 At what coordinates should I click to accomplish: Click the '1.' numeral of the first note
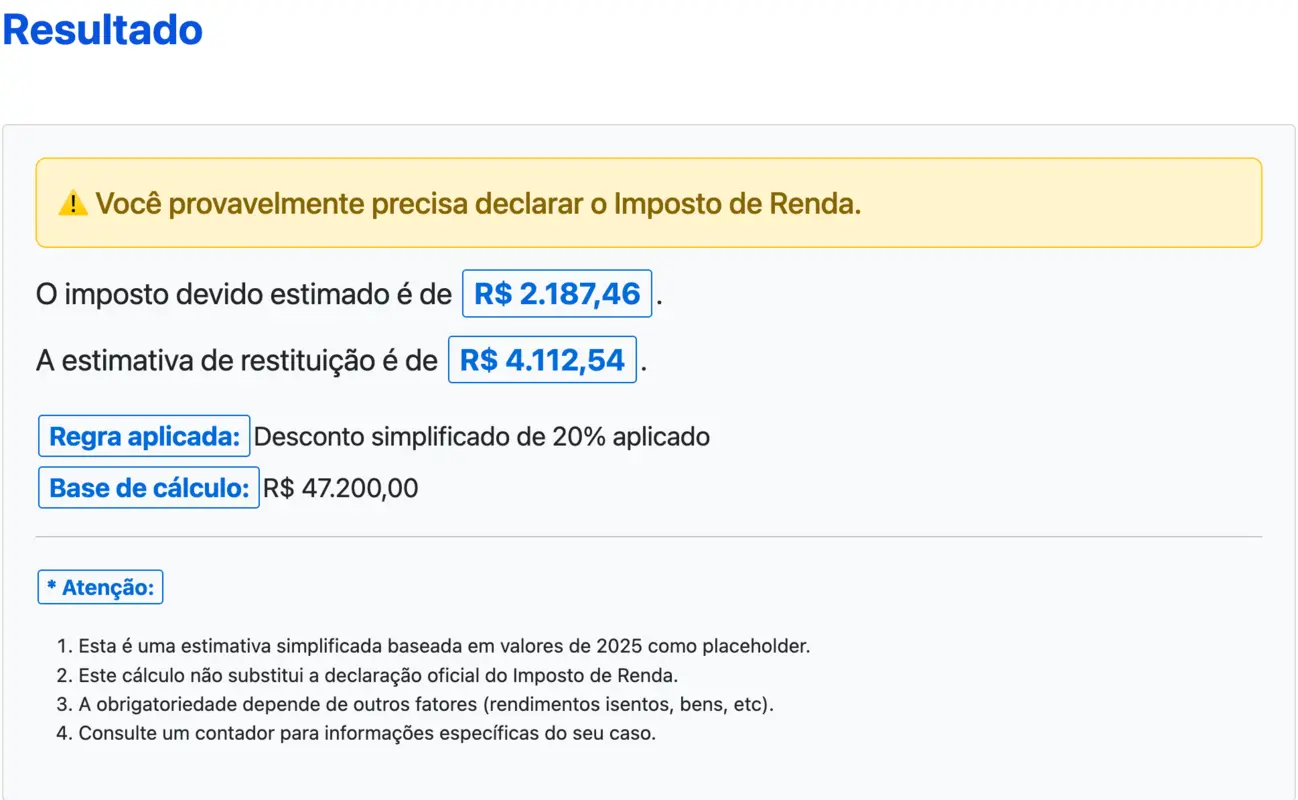pos(65,646)
